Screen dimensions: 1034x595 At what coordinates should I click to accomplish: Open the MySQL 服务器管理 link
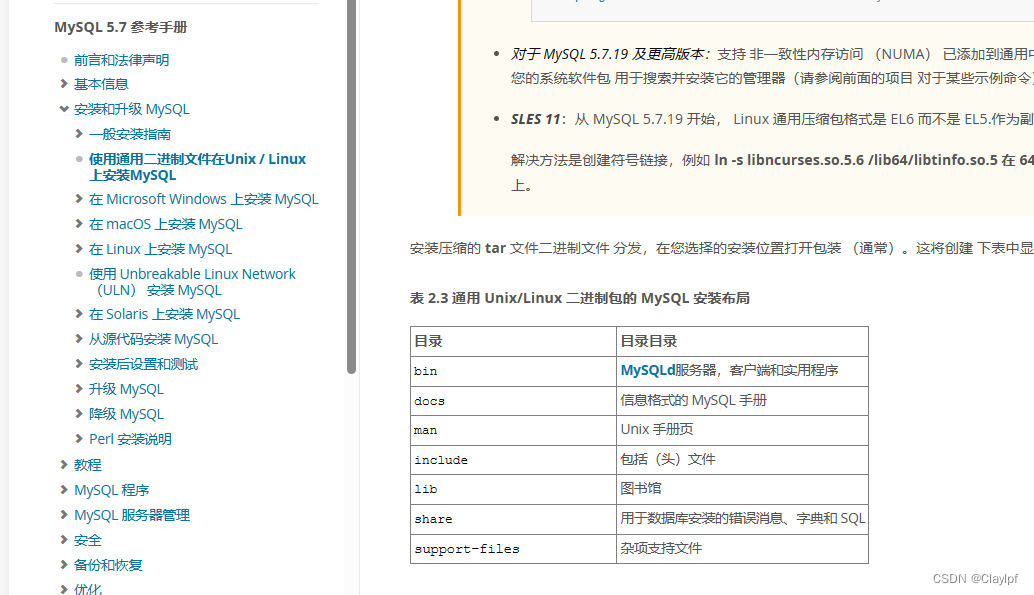[132, 515]
